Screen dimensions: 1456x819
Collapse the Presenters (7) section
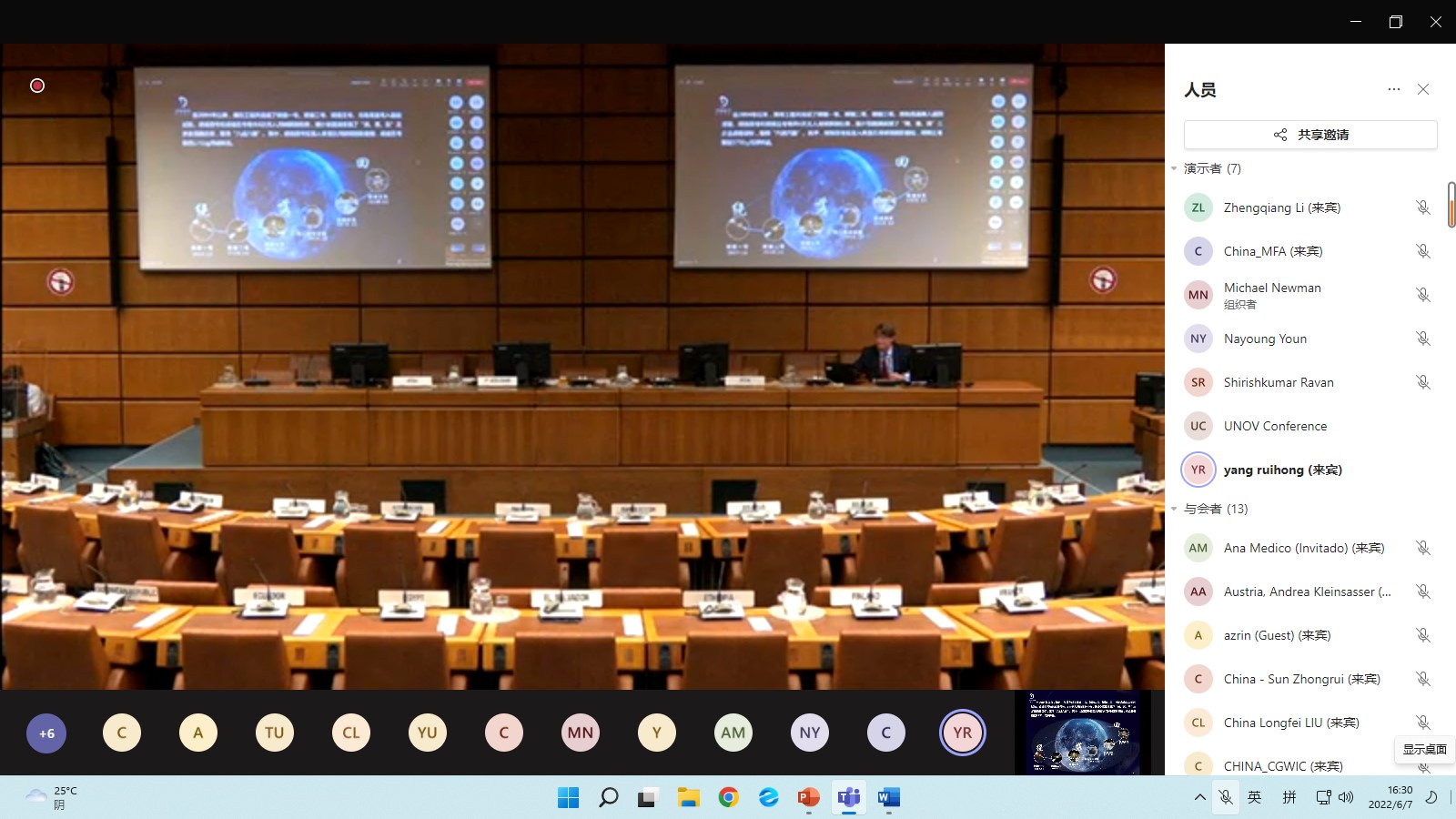coord(1175,168)
